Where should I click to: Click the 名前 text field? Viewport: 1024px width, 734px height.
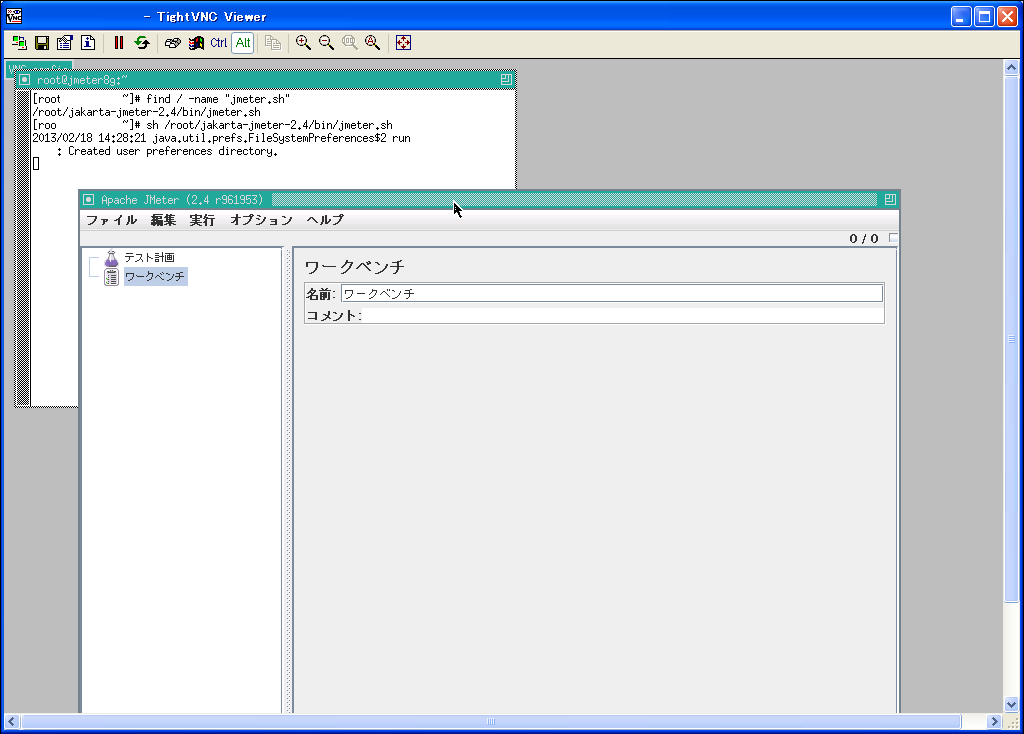coord(611,294)
